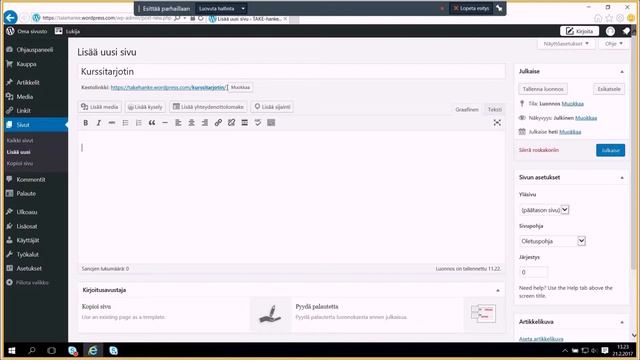Open Palaute menu item
Screen dimensions: 640x360
26,193
